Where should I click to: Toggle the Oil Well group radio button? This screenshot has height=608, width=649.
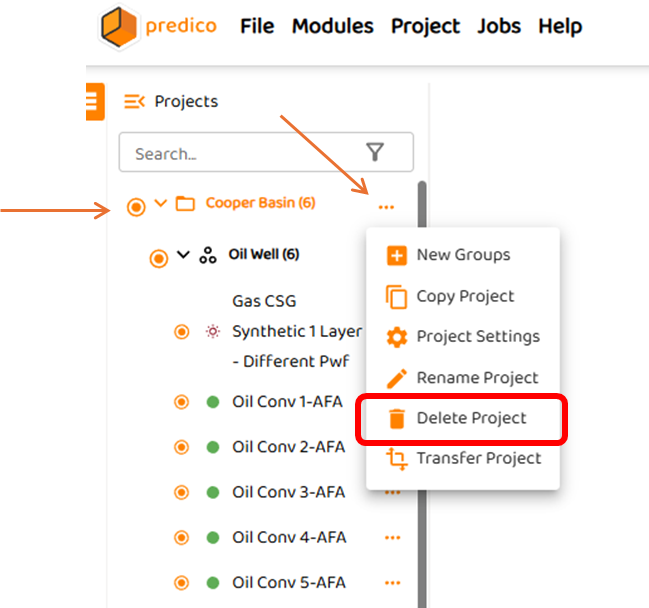(158, 258)
